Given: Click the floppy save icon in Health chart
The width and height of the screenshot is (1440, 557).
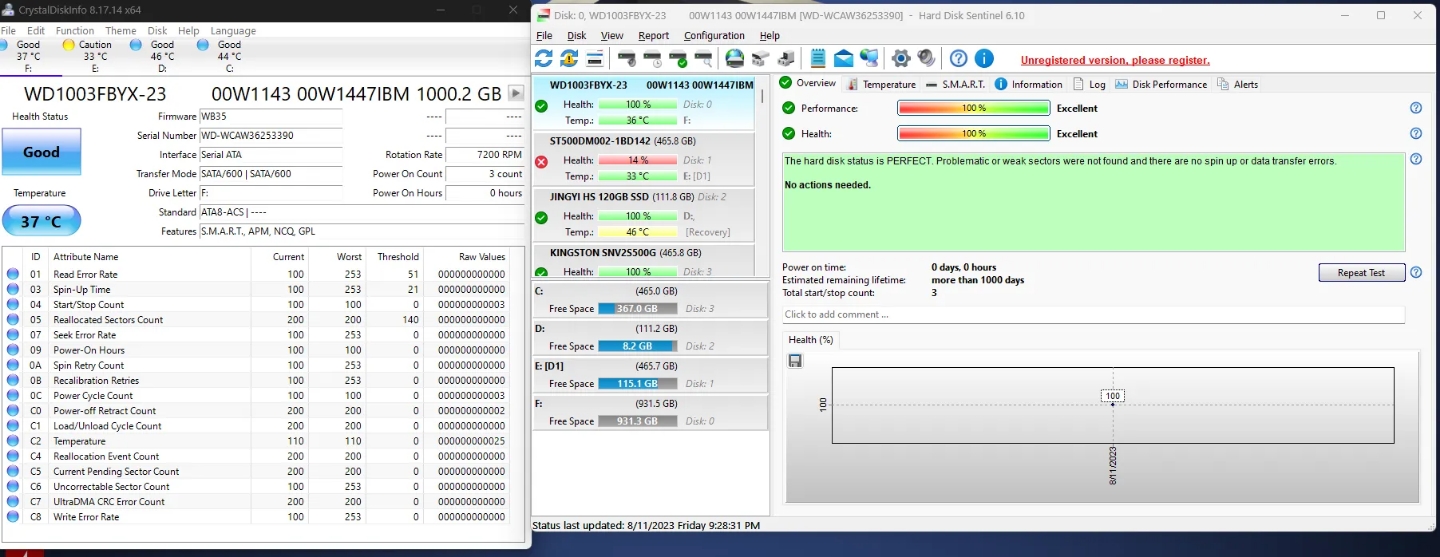Looking at the screenshot, I should [x=795, y=361].
